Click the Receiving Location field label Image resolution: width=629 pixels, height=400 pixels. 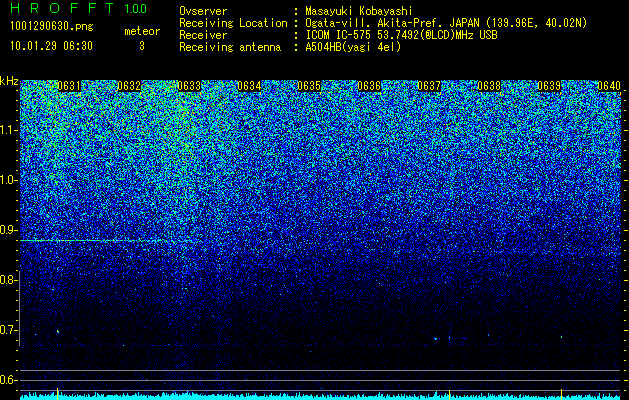click(x=233, y=23)
